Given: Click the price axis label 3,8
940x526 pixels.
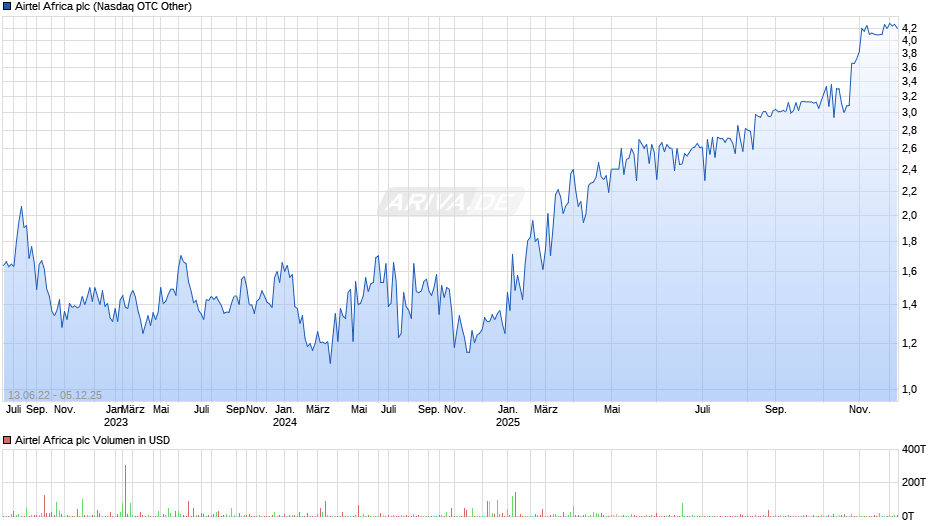Looking at the screenshot, I should [909, 53].
